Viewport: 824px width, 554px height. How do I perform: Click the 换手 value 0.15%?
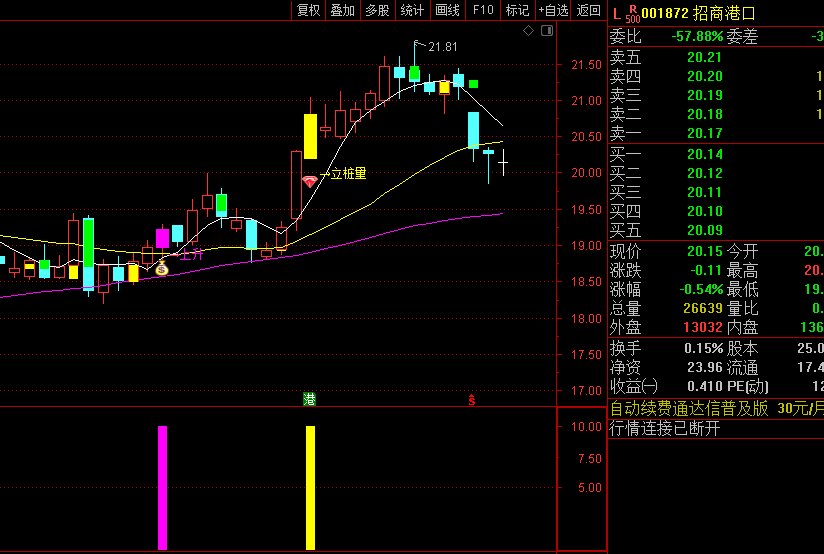click(704, 348)
